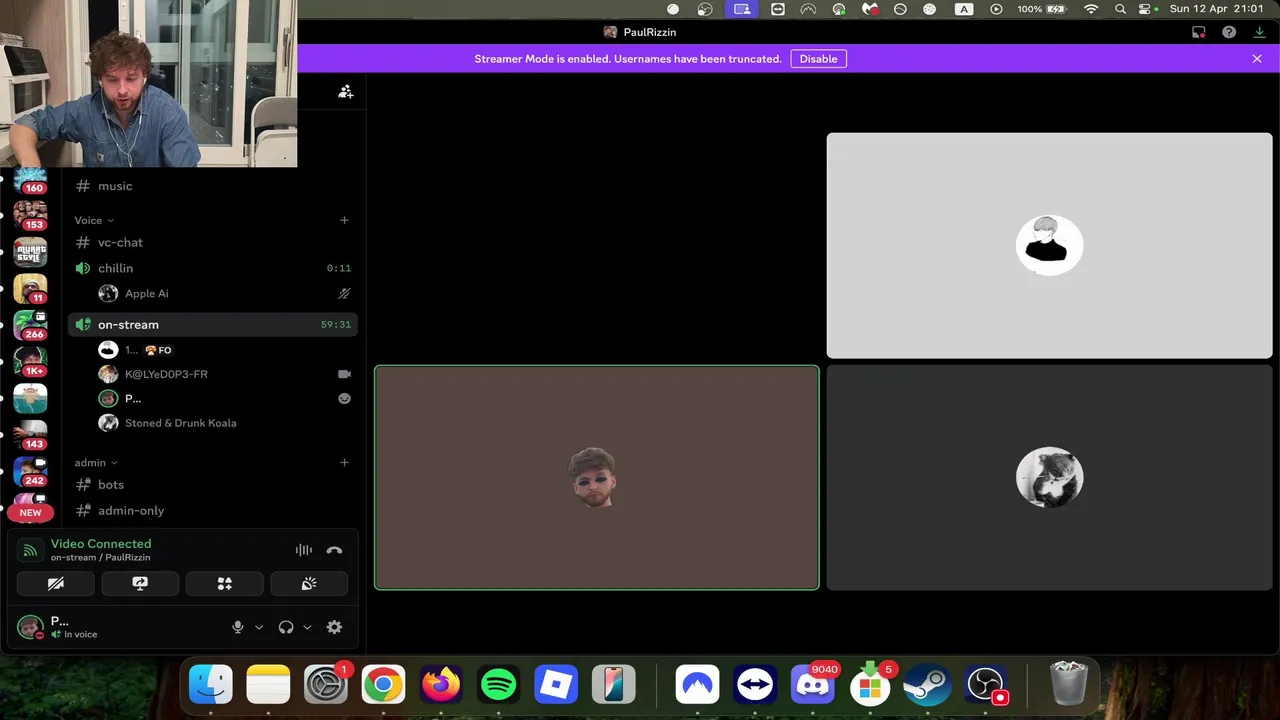Open the server with the 242 badge
Viewport: 1280px width, 720px height.
pos(30,471)
